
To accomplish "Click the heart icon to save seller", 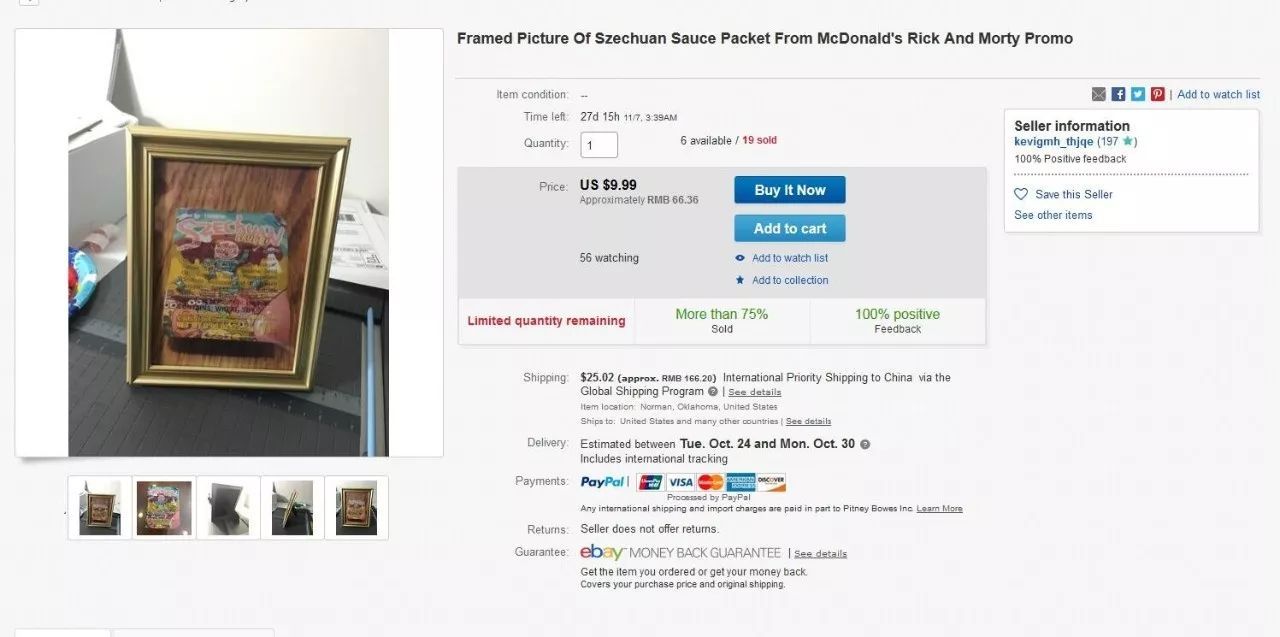I will coord(1021,194).
